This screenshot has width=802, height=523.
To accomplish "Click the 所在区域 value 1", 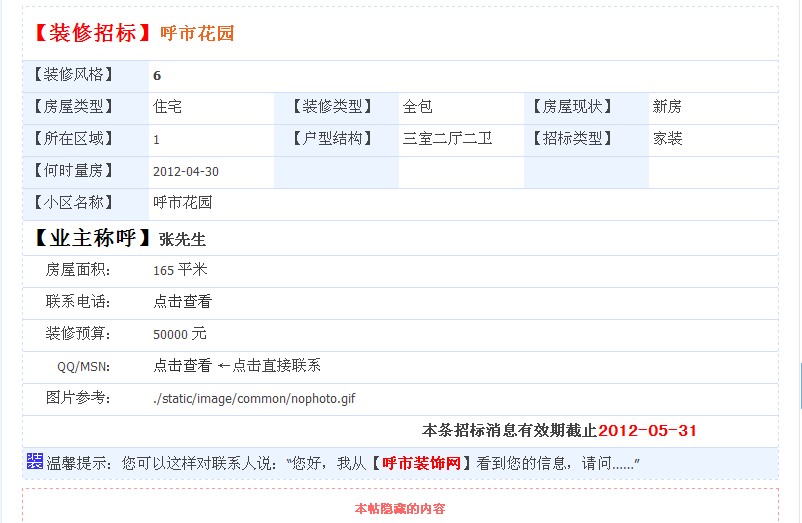I will click(x=157, y=140).
